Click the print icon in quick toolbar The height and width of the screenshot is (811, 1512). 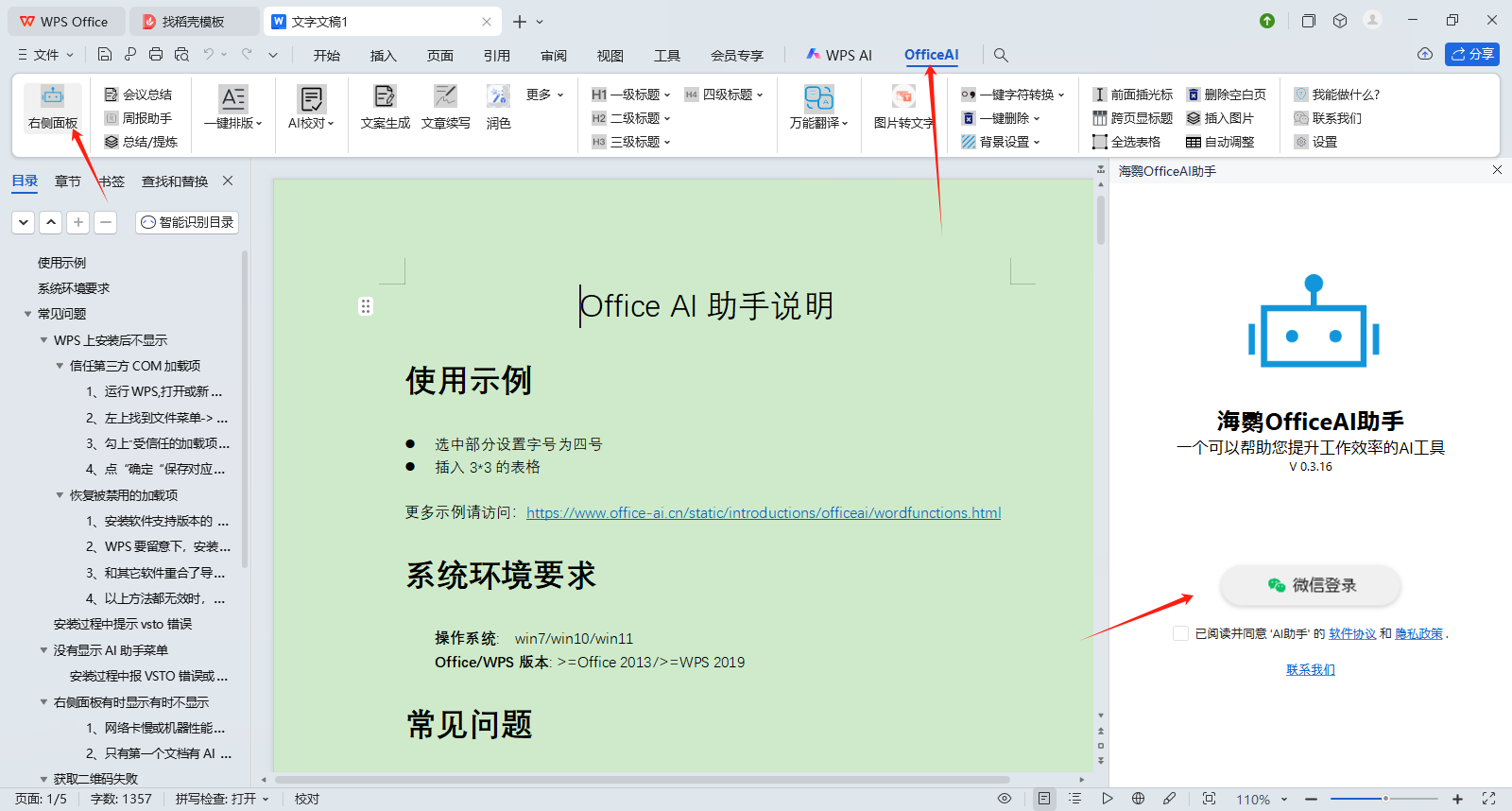click(x=156, y=55)
